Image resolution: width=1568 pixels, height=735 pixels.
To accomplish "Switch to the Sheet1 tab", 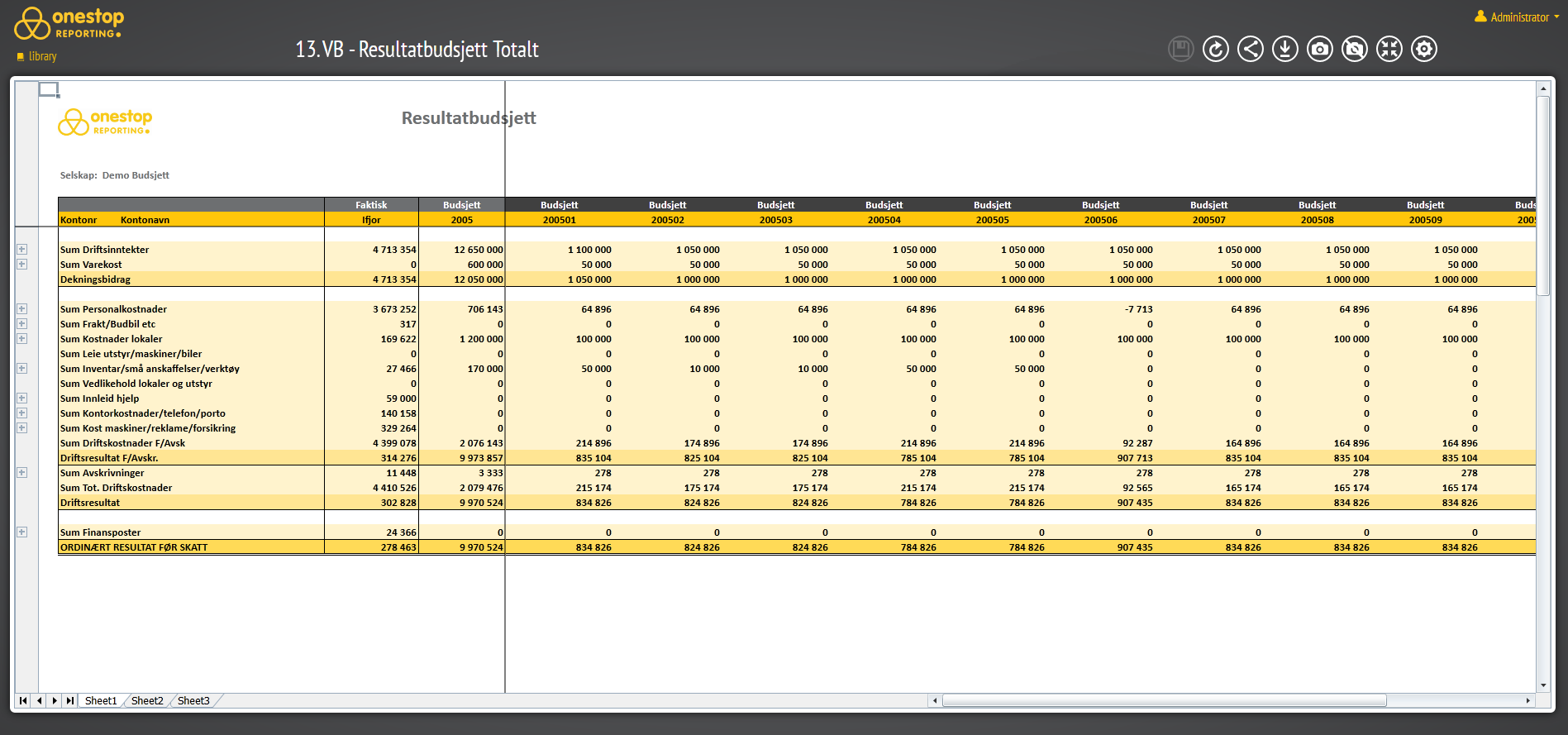I will tap(101, 700).
